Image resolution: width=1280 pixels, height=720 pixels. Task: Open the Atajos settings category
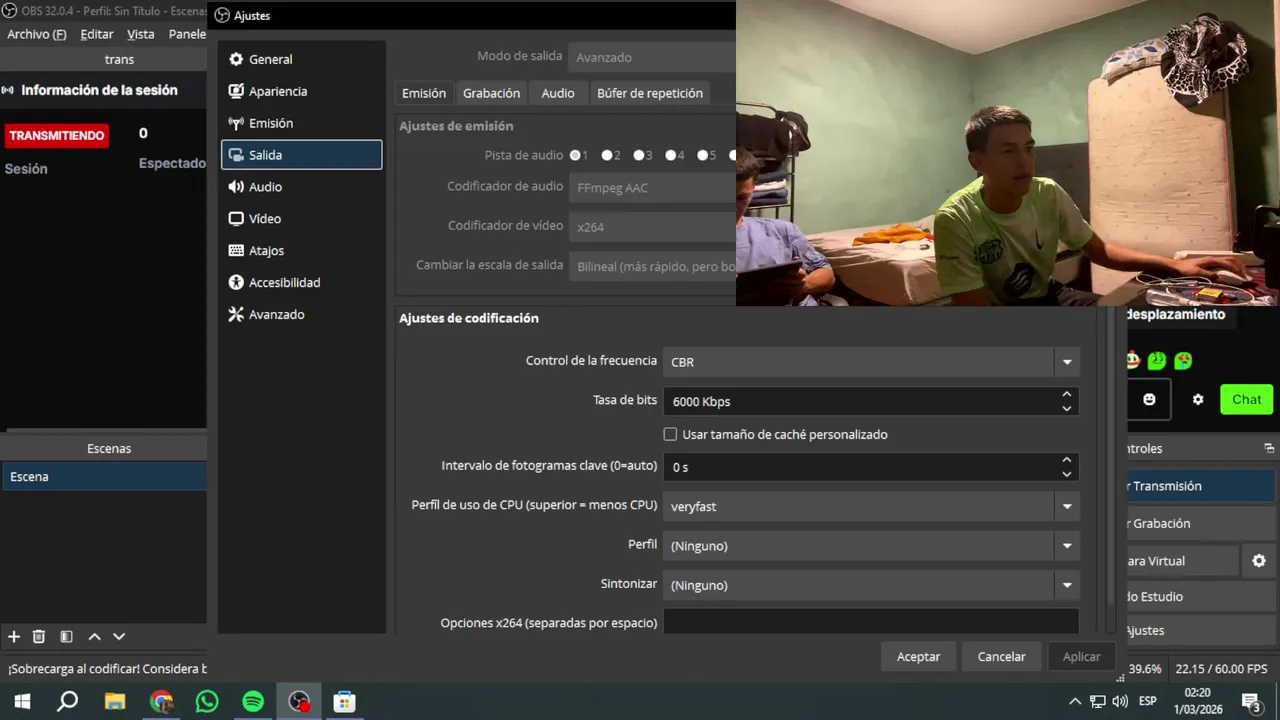click(301, 251)
